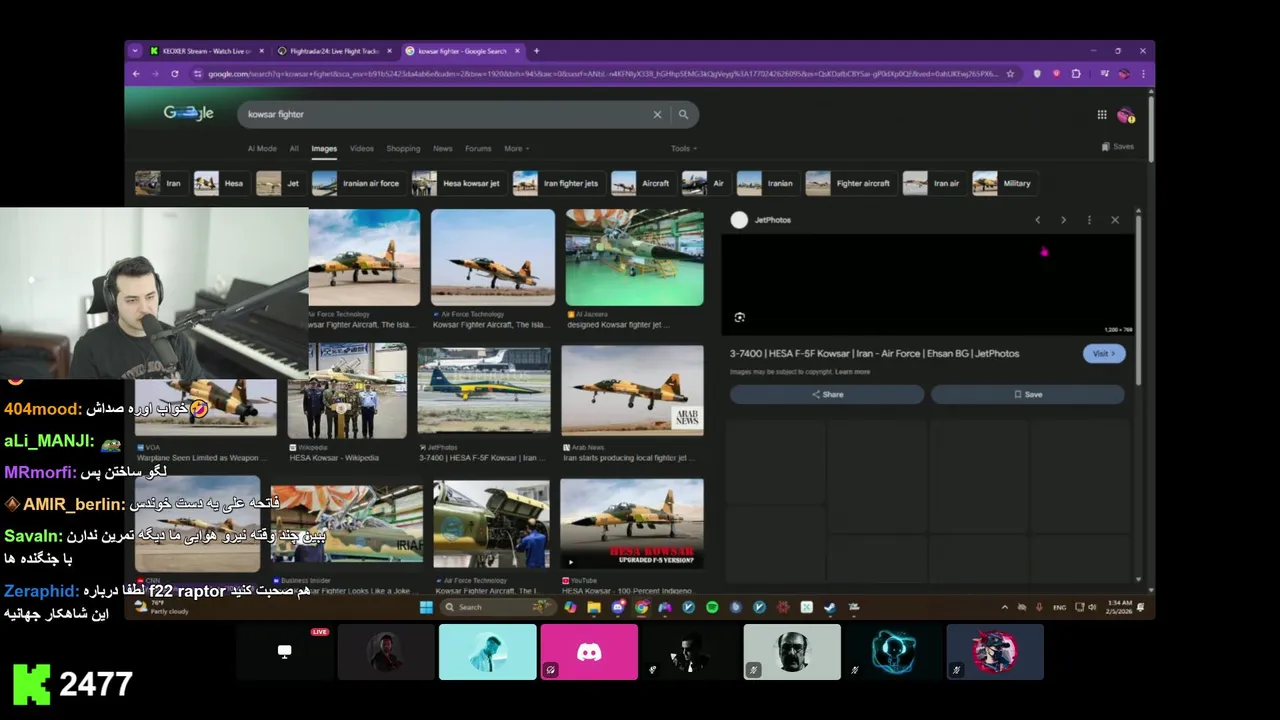Open the Al Jazeera Kowsar jet thumbnail
Image resolution: width=1280 pixels, height=720 pixels.
(634, 257)
